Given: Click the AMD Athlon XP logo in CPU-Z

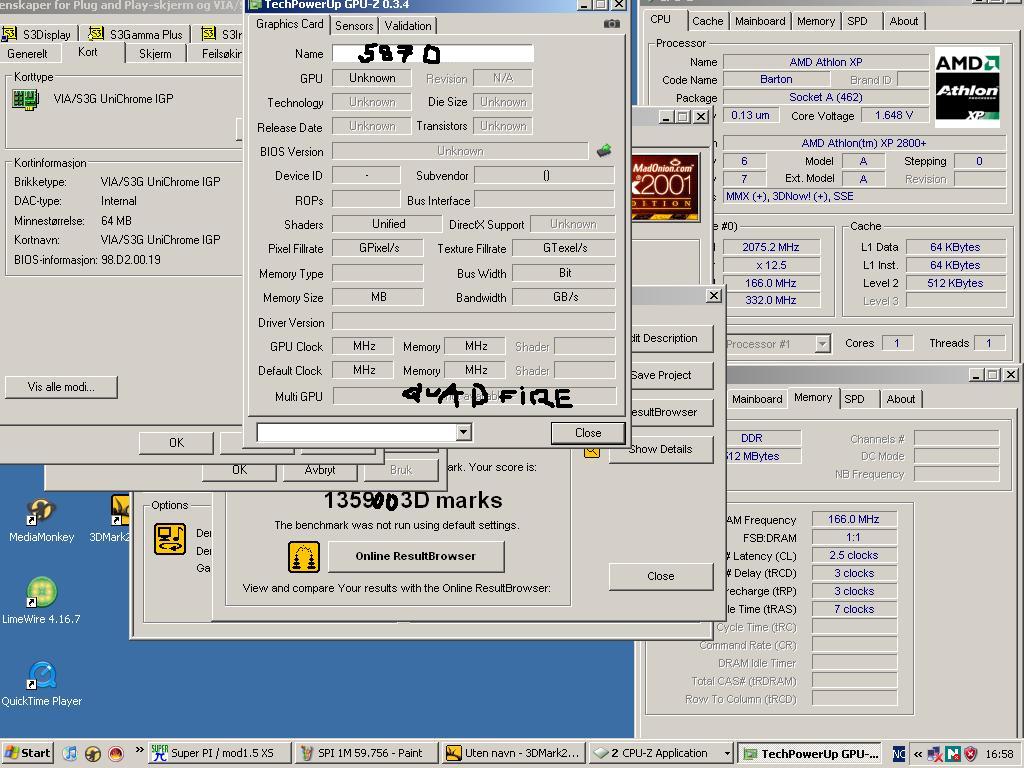Looking at the screenshot, I should (x=967, y=88).
